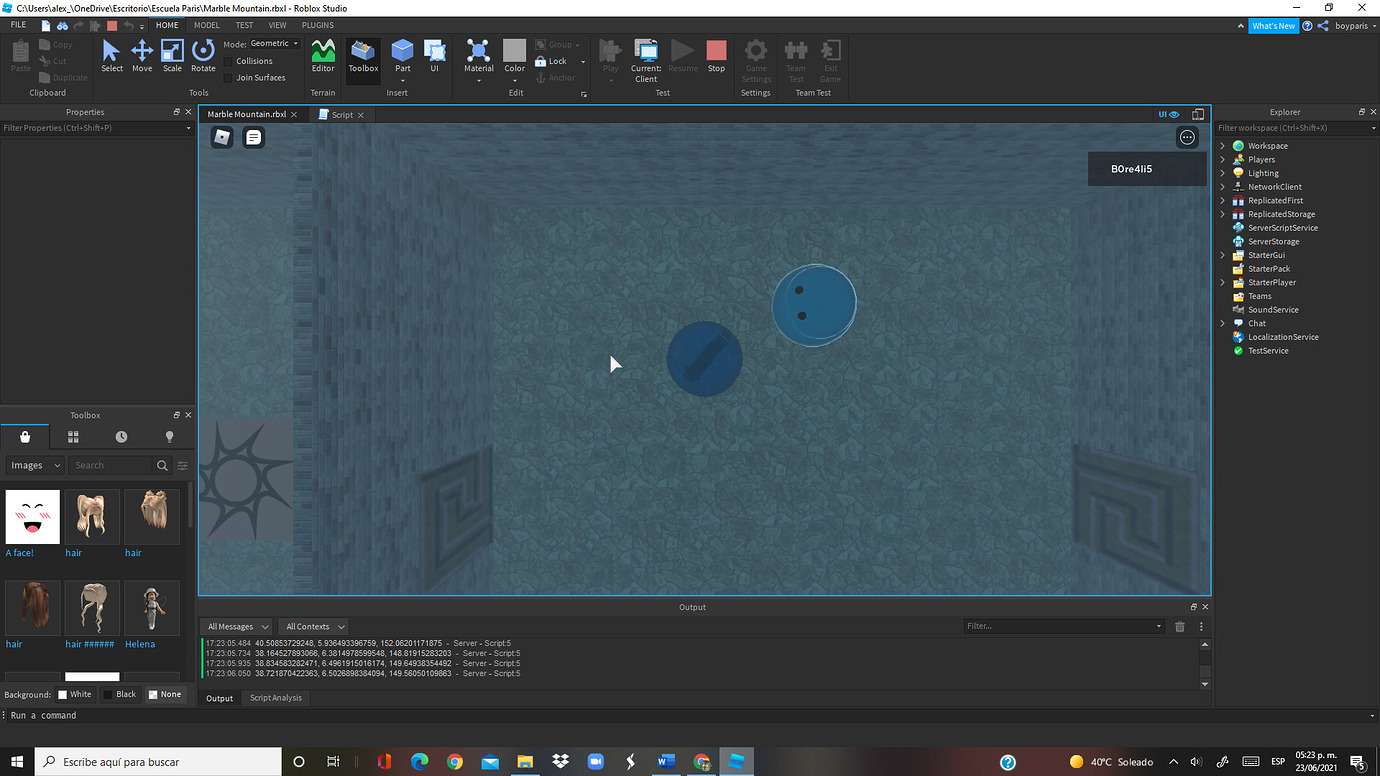
Task: Click the Toolbox search field
Action: tap(112, 465)
